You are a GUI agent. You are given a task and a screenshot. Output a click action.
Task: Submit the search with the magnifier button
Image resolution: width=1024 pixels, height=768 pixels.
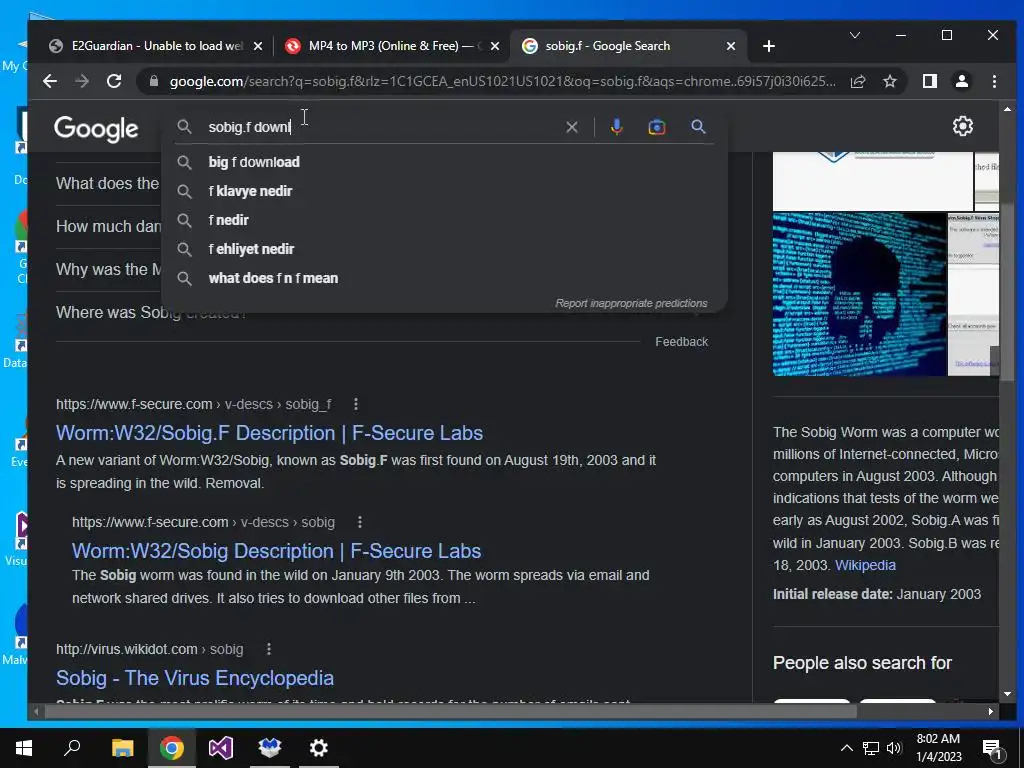(x=698, y=127)
